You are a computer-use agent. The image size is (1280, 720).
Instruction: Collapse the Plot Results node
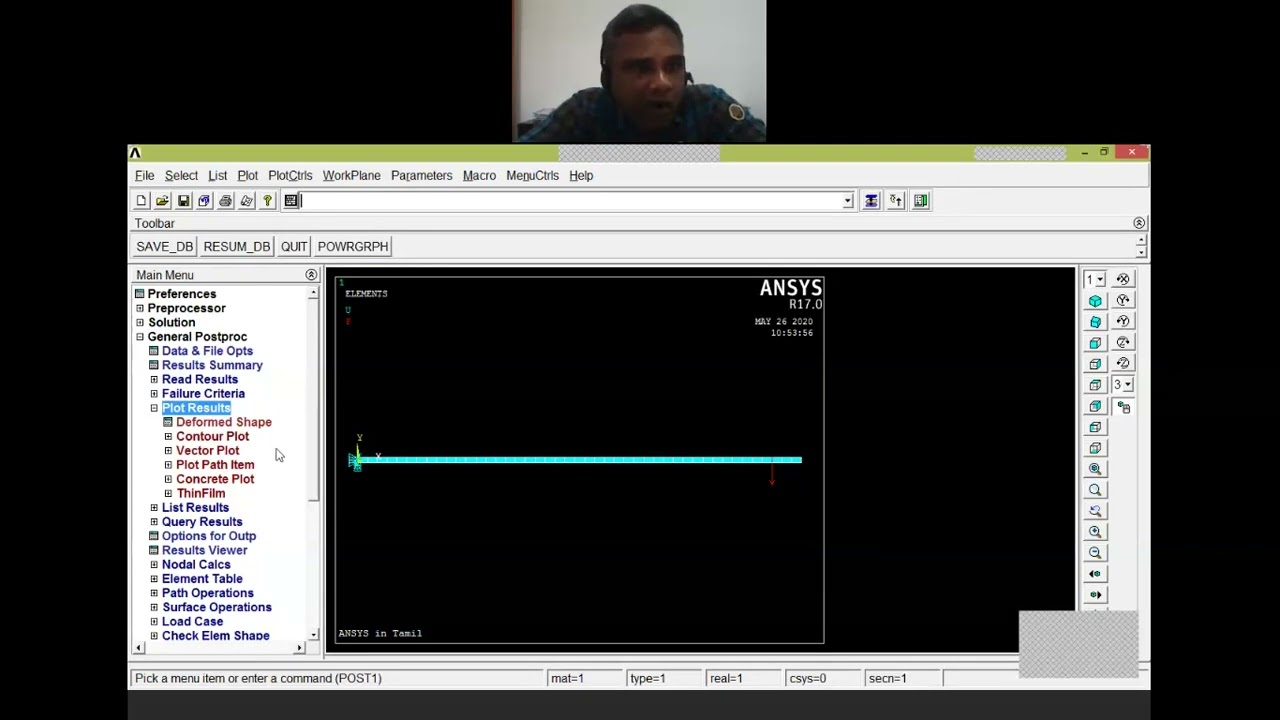154,408
